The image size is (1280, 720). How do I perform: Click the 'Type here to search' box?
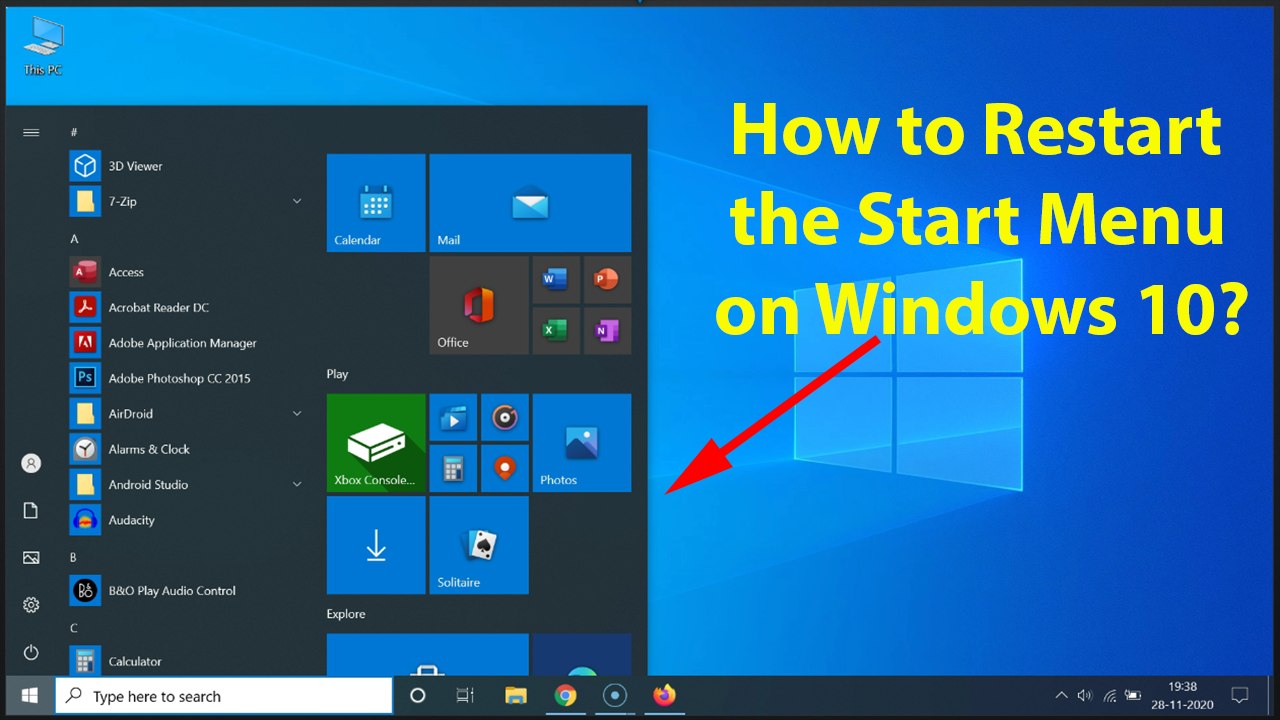coord(224,696)
